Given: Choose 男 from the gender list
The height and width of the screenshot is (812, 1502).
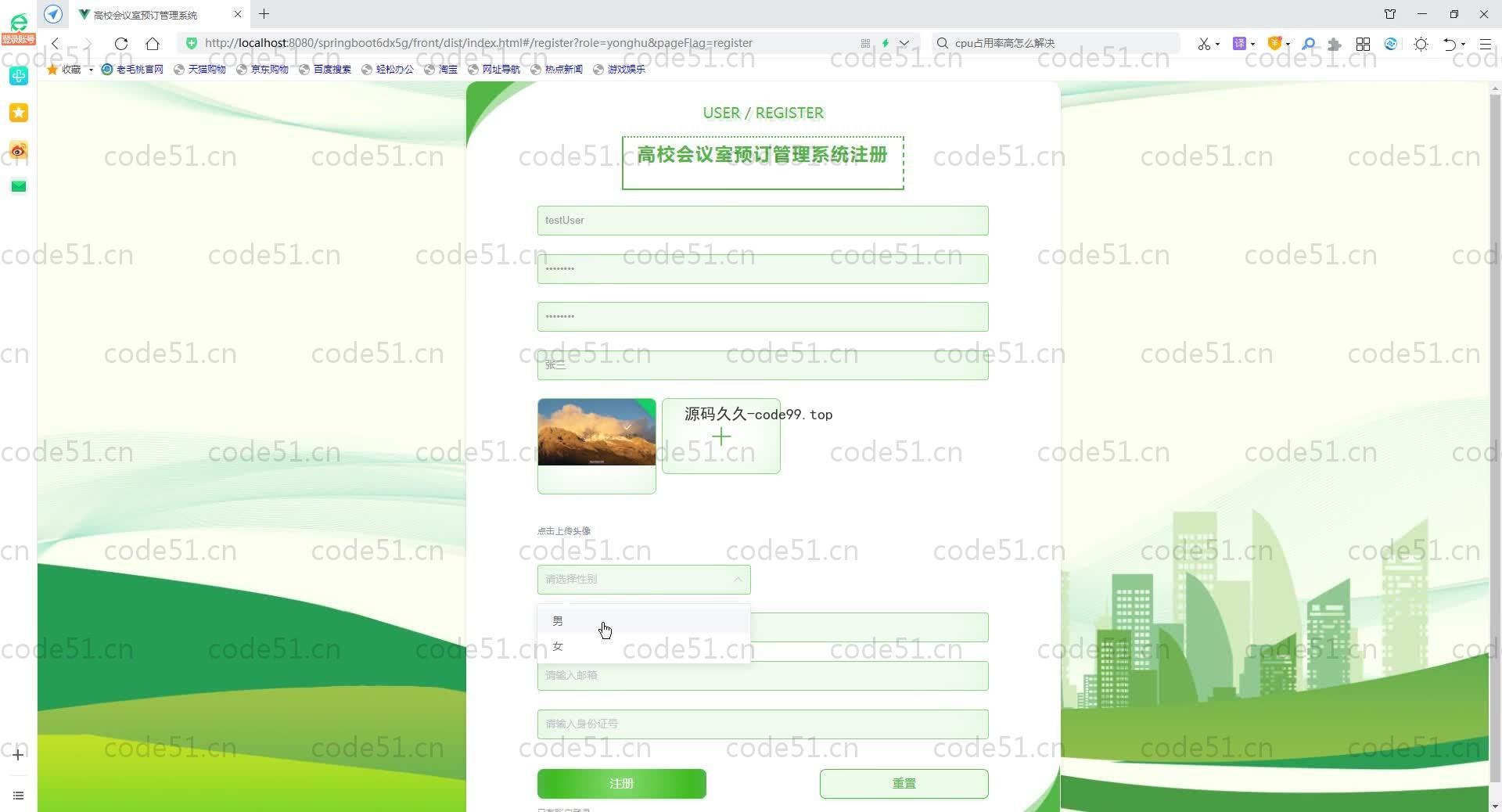Looking at the screenshot, I should click(558, 621).
